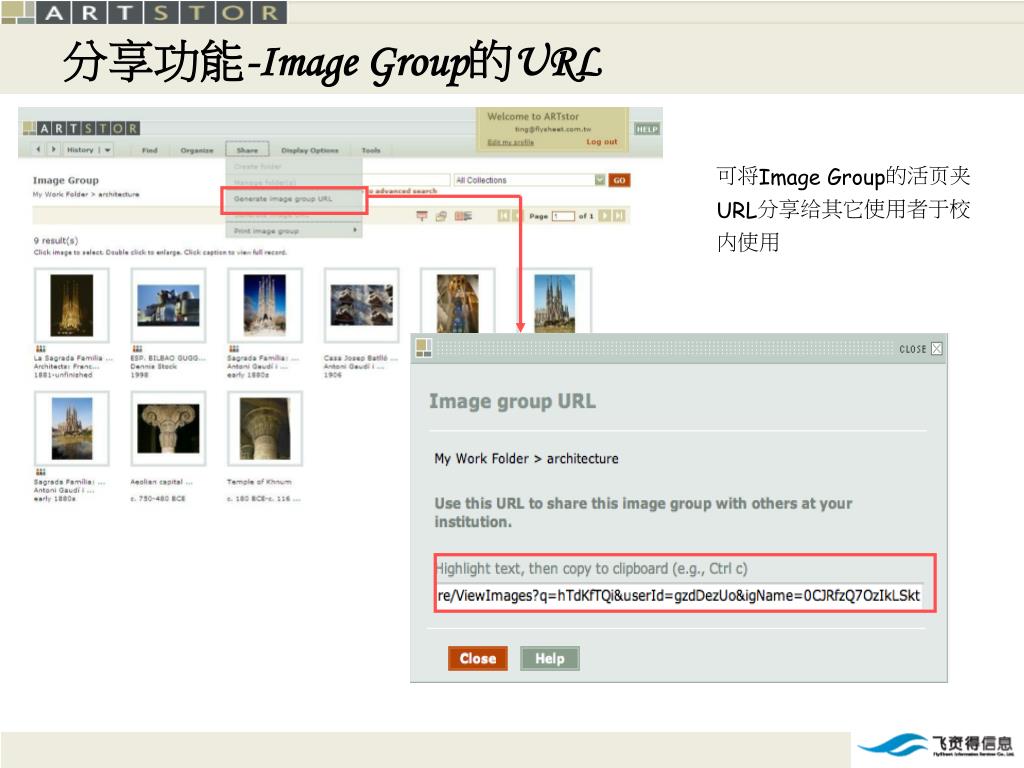Click 'My Work Folder > architecture' in dialog
Screen dimensions: 1024x768
526,458
